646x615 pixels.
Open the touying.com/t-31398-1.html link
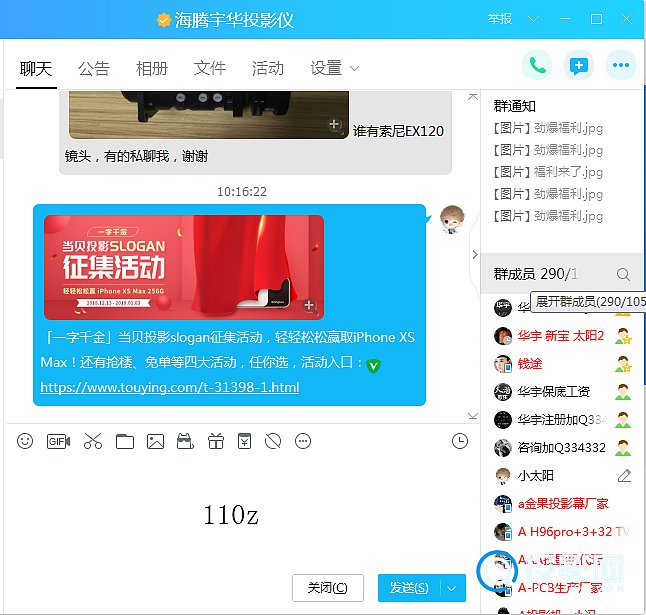pyautogui.click(x=170, y=387)
